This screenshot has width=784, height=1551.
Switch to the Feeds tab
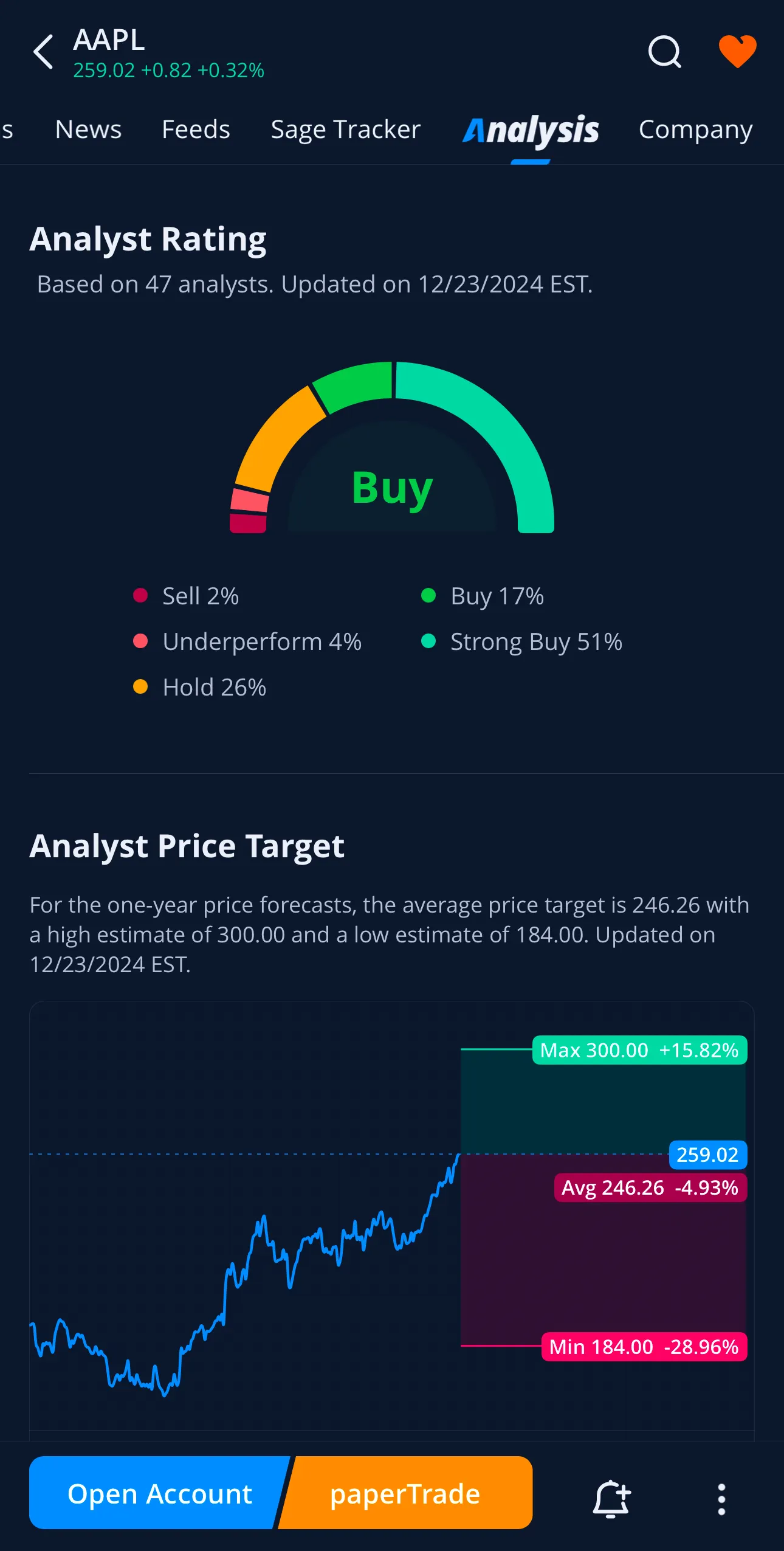pos(196,130)
